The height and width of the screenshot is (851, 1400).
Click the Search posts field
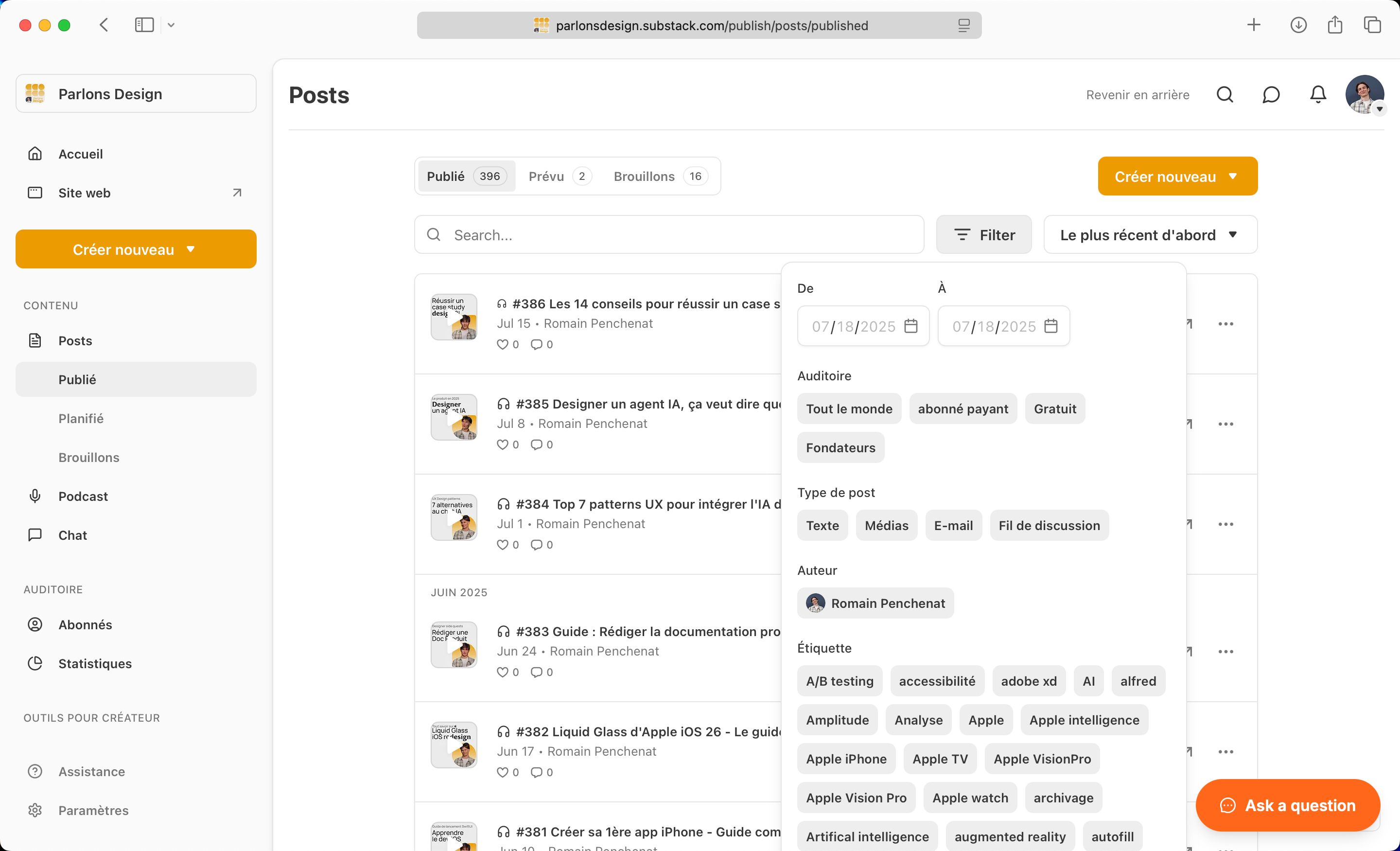coord(669,234)
